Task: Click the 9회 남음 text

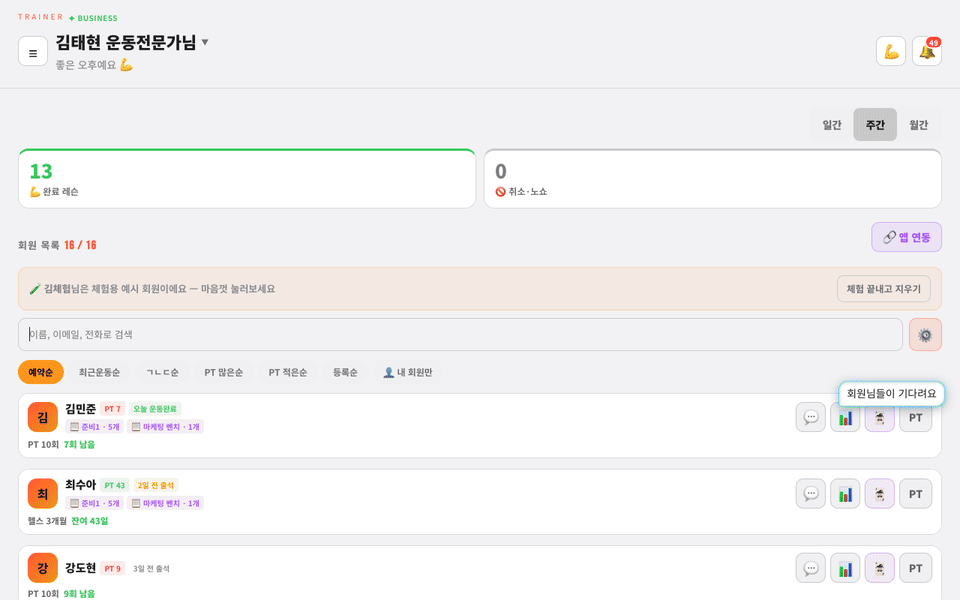Action: coord(80,594)
